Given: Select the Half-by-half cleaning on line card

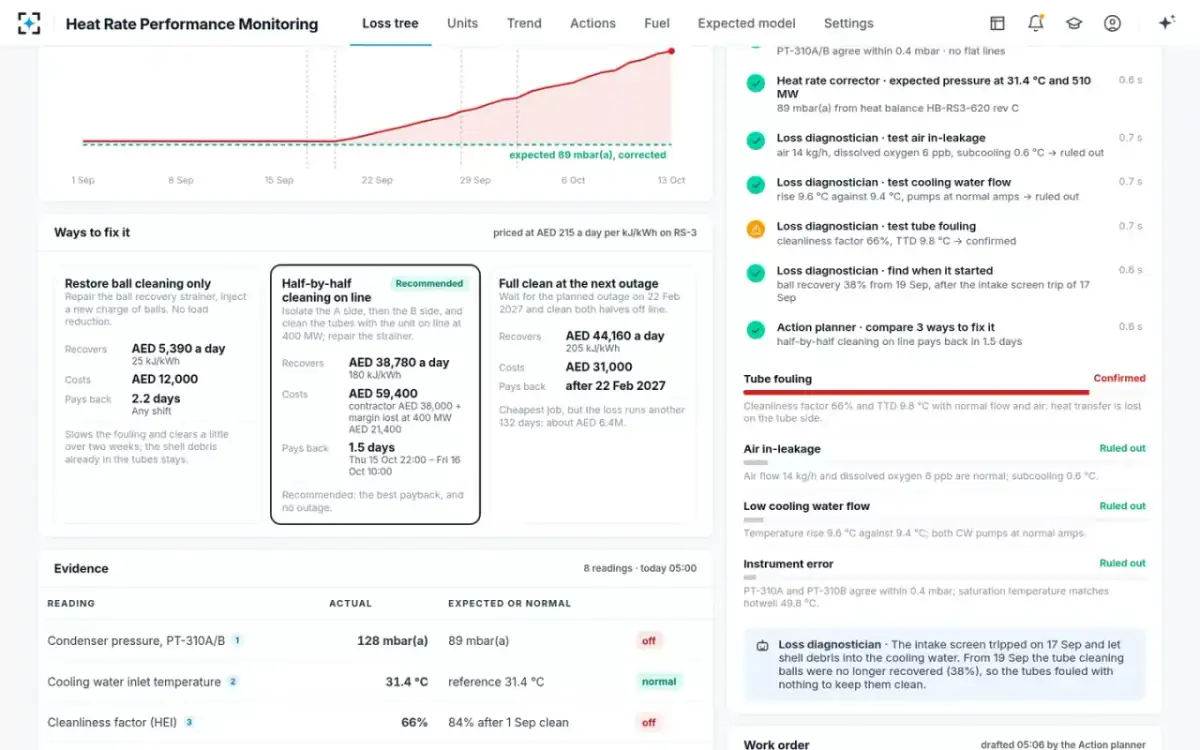Looking at the screenshot, I should [375, 395].
